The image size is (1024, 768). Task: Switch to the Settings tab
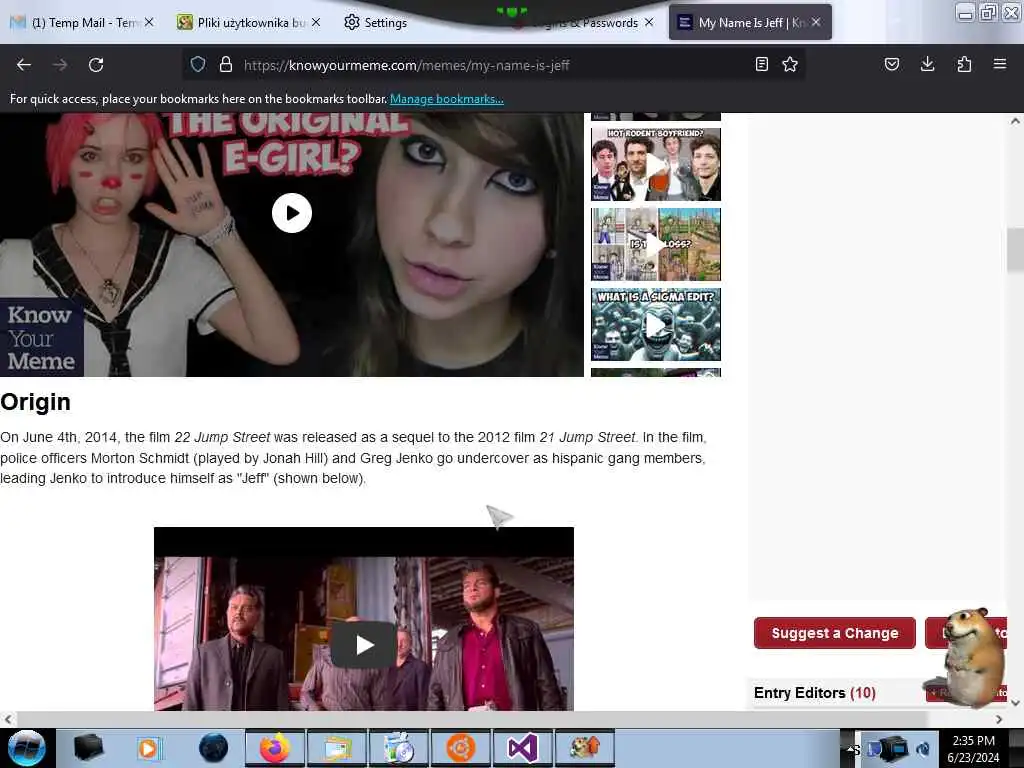click(376, 22)
